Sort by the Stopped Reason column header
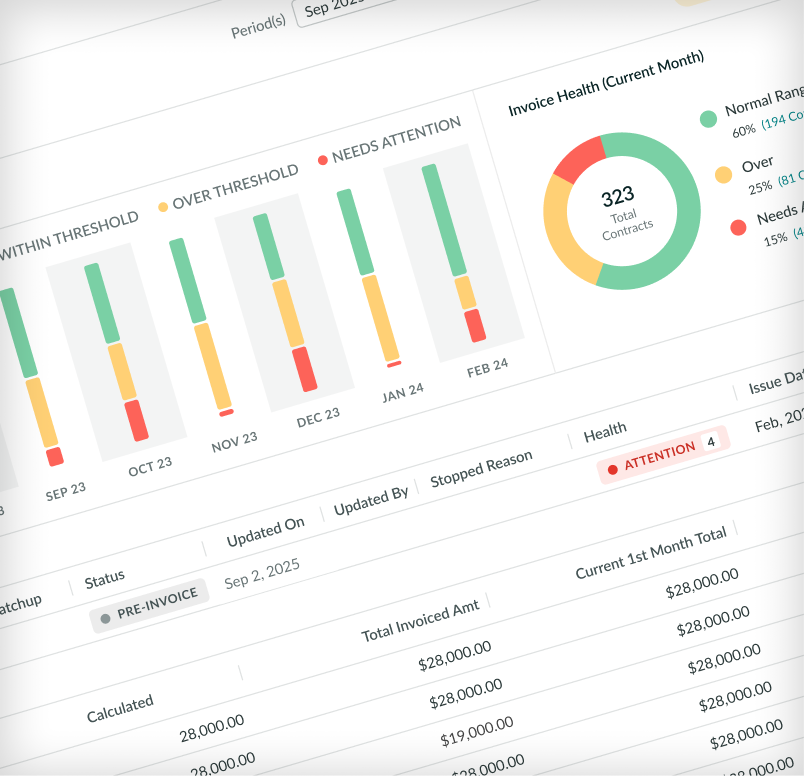Viewport: 804px width, 776px height. [481, 468]
